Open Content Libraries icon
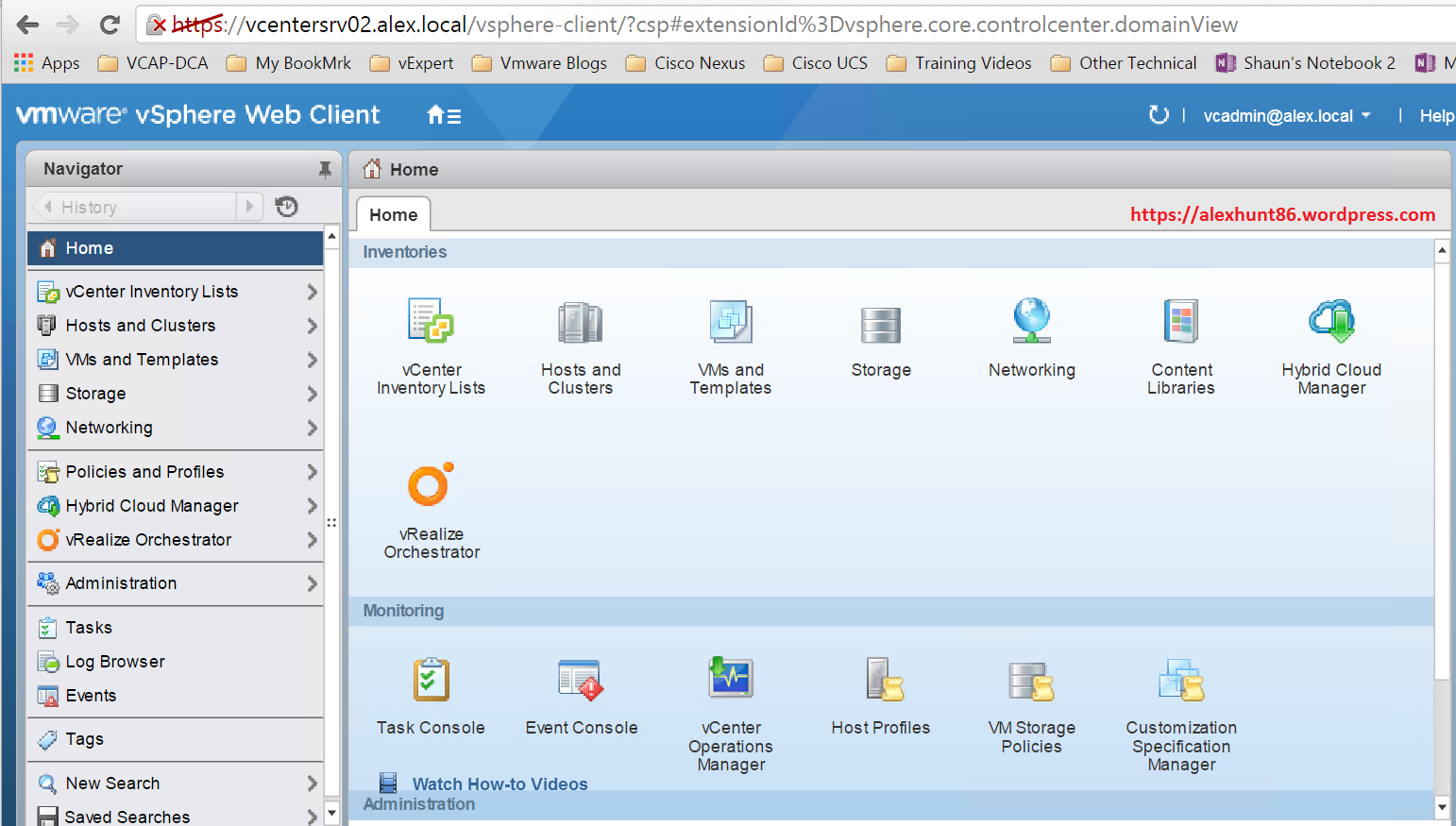The width and height of the screenshot is (1456, 826). [1181, 323]
